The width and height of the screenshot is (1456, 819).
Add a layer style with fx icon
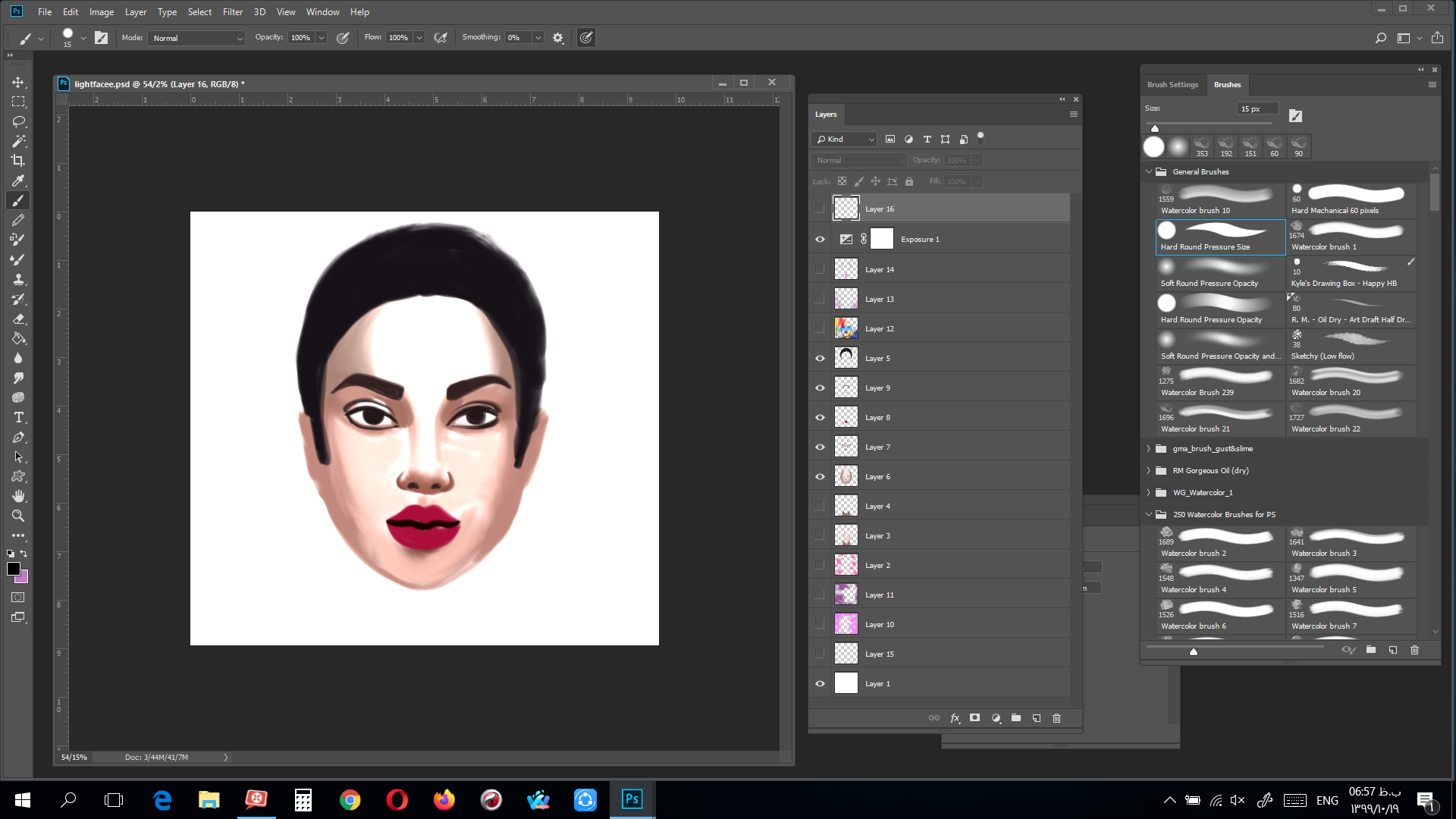click(955, 717)
